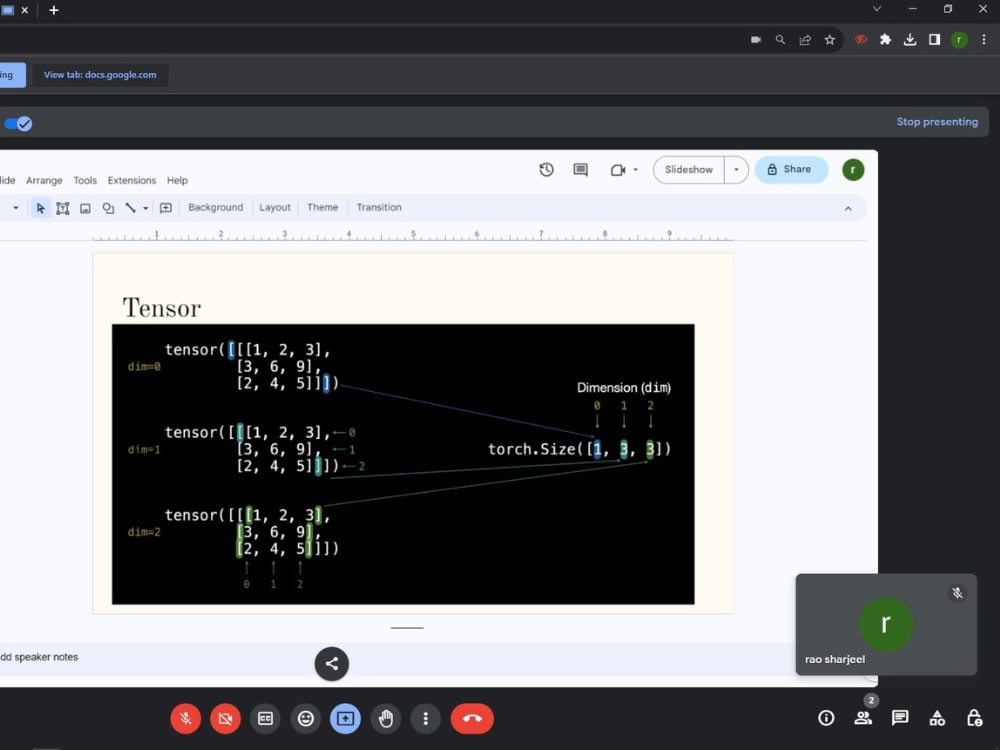Expand the Slideshow dropdown arrow
The width and height of the screenshot is (1000, 750).
[736, 170]
